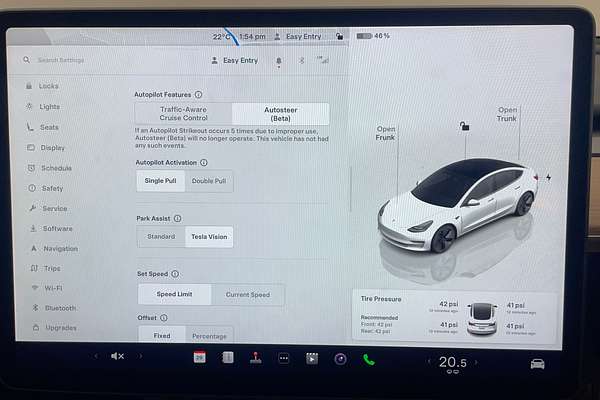Show info for Set Speed
600x400 pixels.
[175, 274]
